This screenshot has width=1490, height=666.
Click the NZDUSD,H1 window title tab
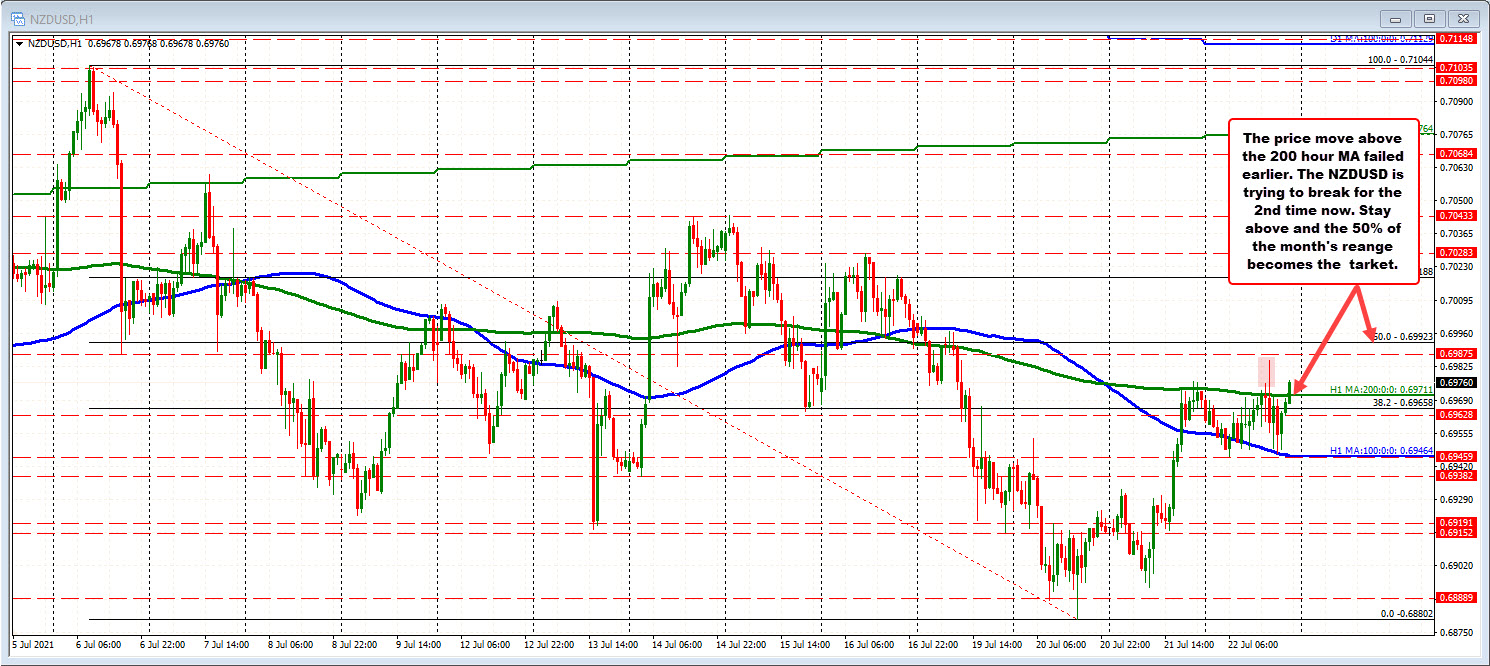(x=60, y=17)
